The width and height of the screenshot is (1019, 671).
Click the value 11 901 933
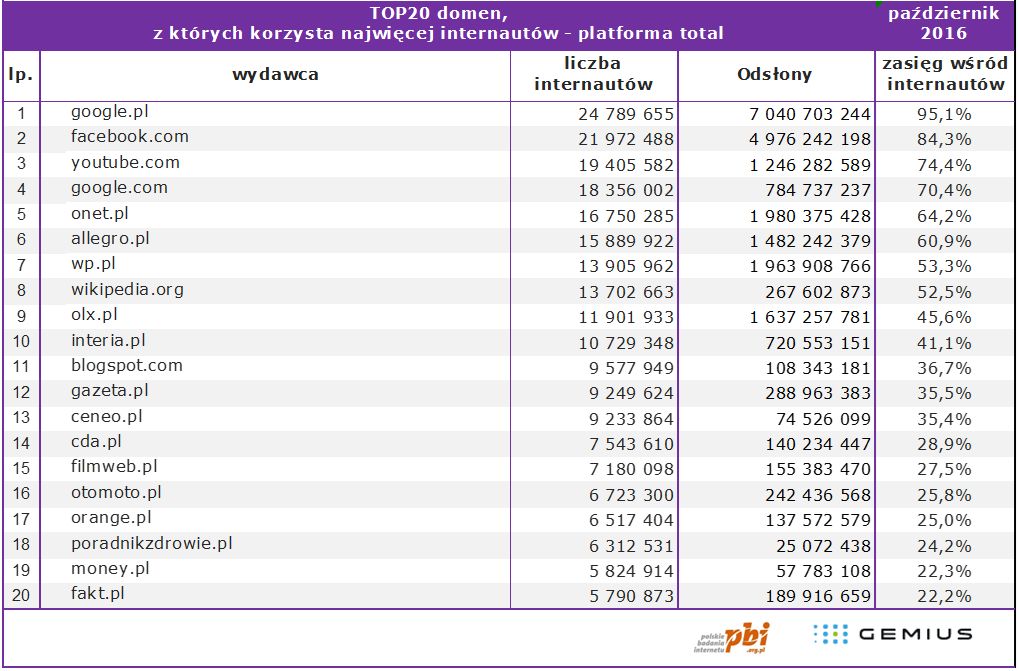coord(626,317)
